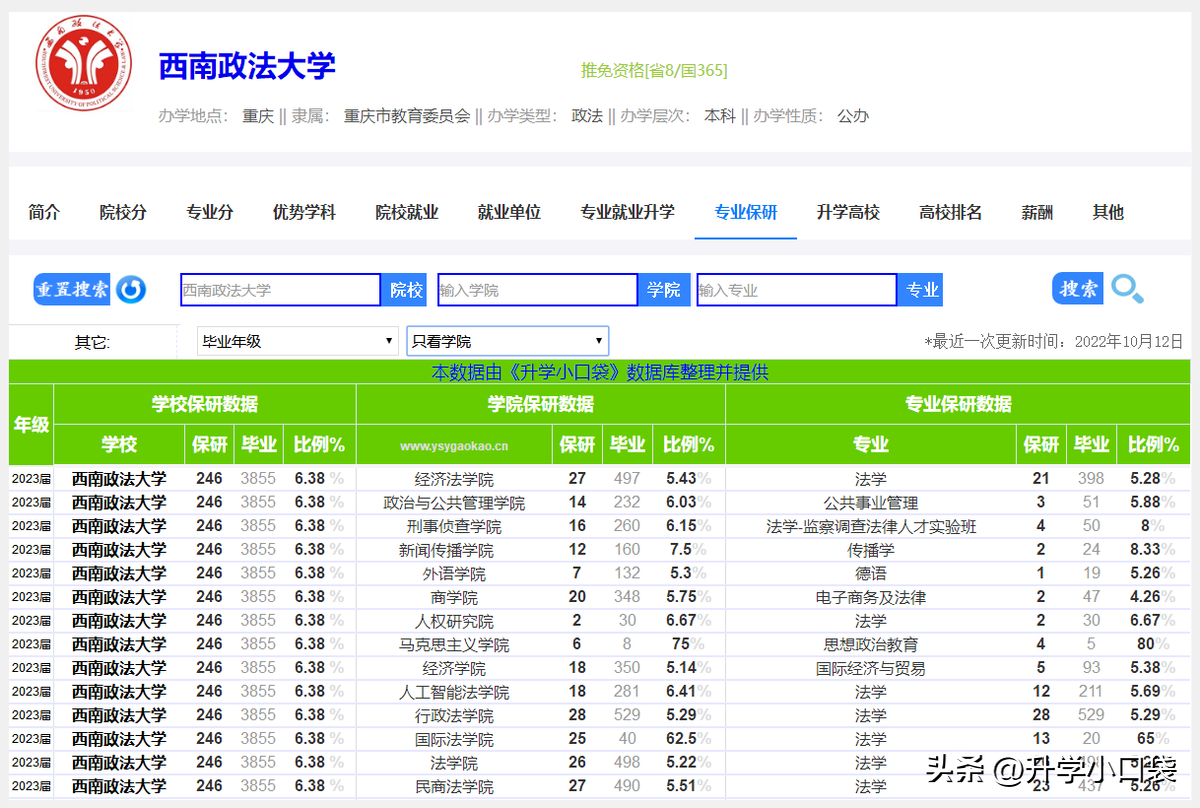Click the 国际法学院 cell

click(454, 740)
